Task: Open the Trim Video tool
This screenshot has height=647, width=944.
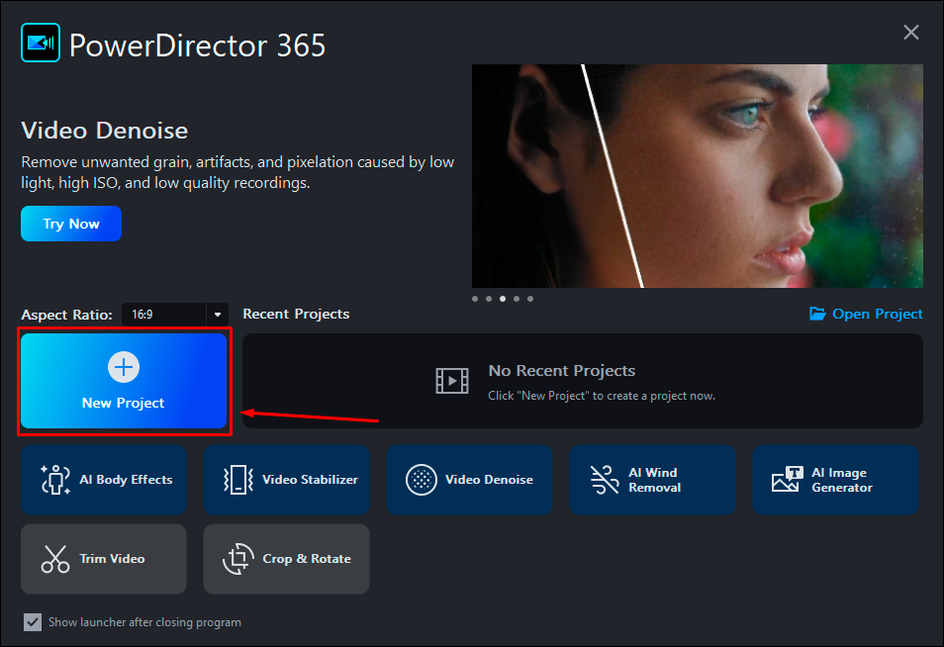Action: (x=104, y=559)
